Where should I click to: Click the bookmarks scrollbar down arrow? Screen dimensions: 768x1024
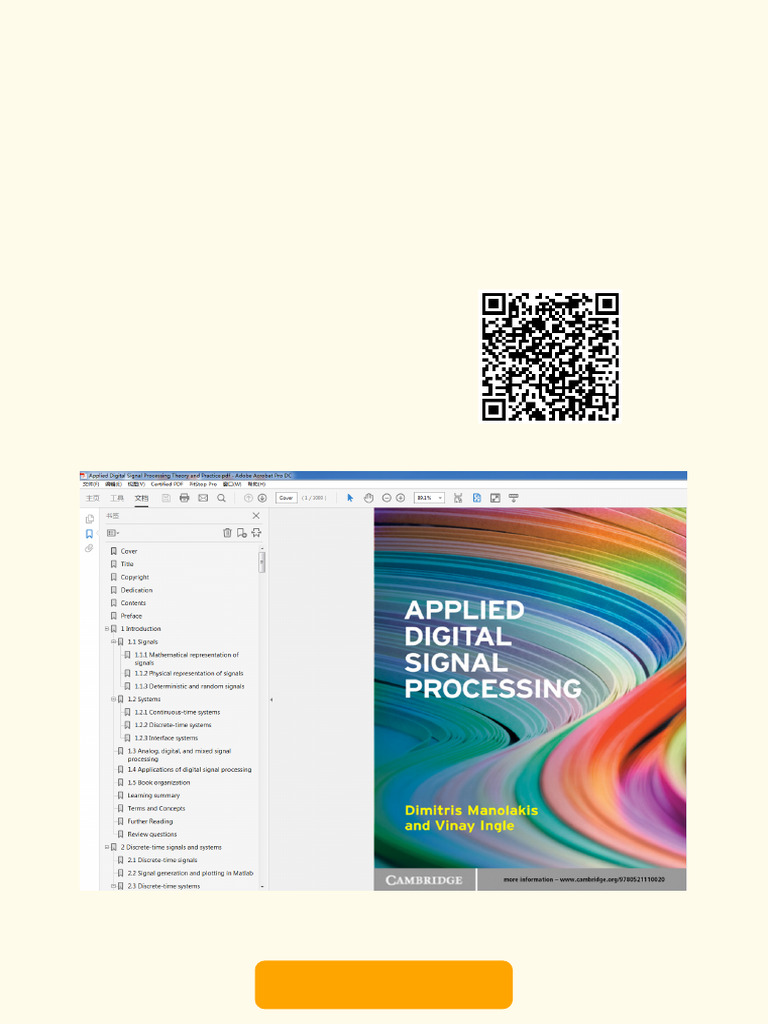tap(262, 887)
